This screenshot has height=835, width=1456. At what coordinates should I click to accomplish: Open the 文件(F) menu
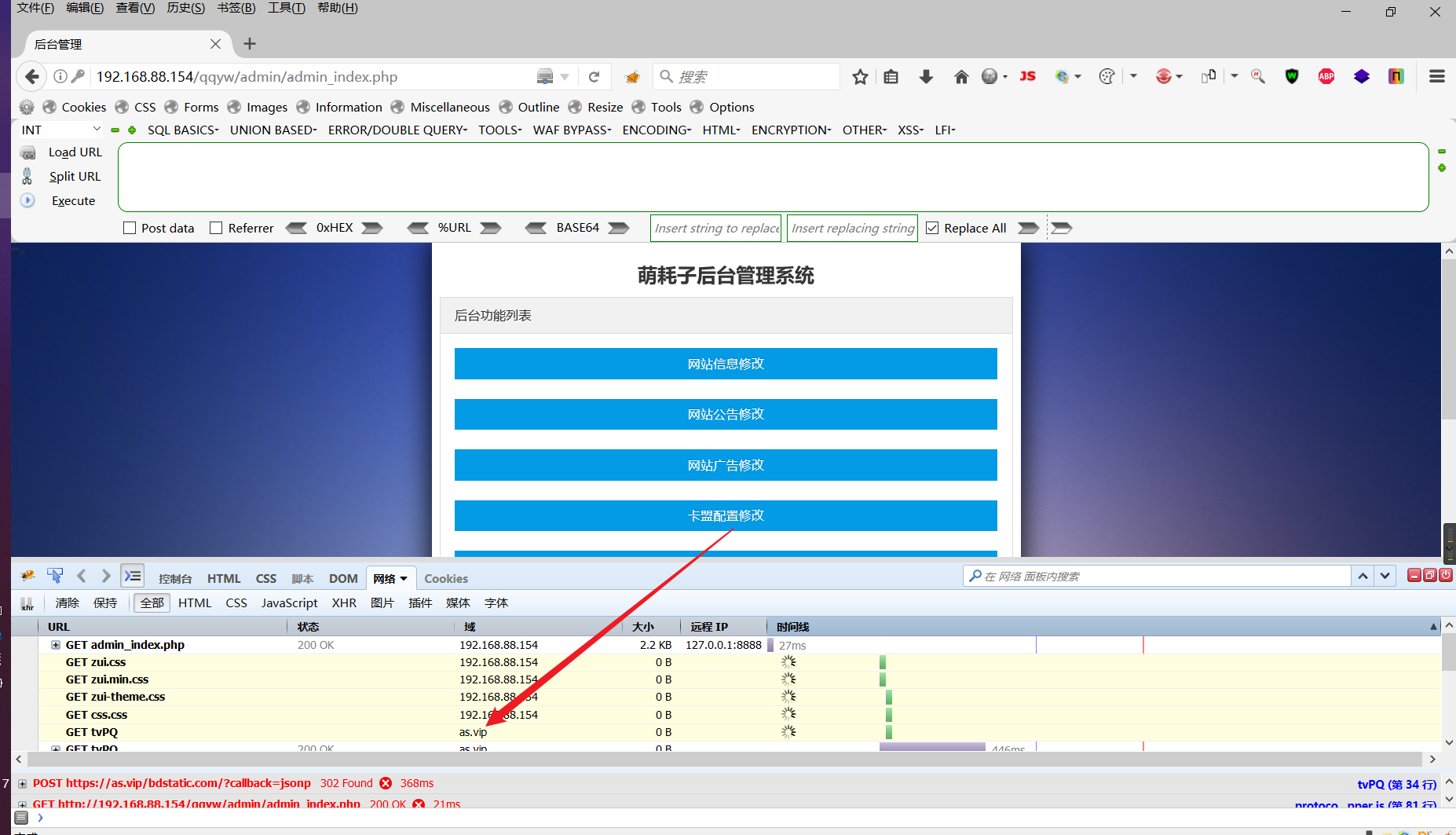pos(35,8)
